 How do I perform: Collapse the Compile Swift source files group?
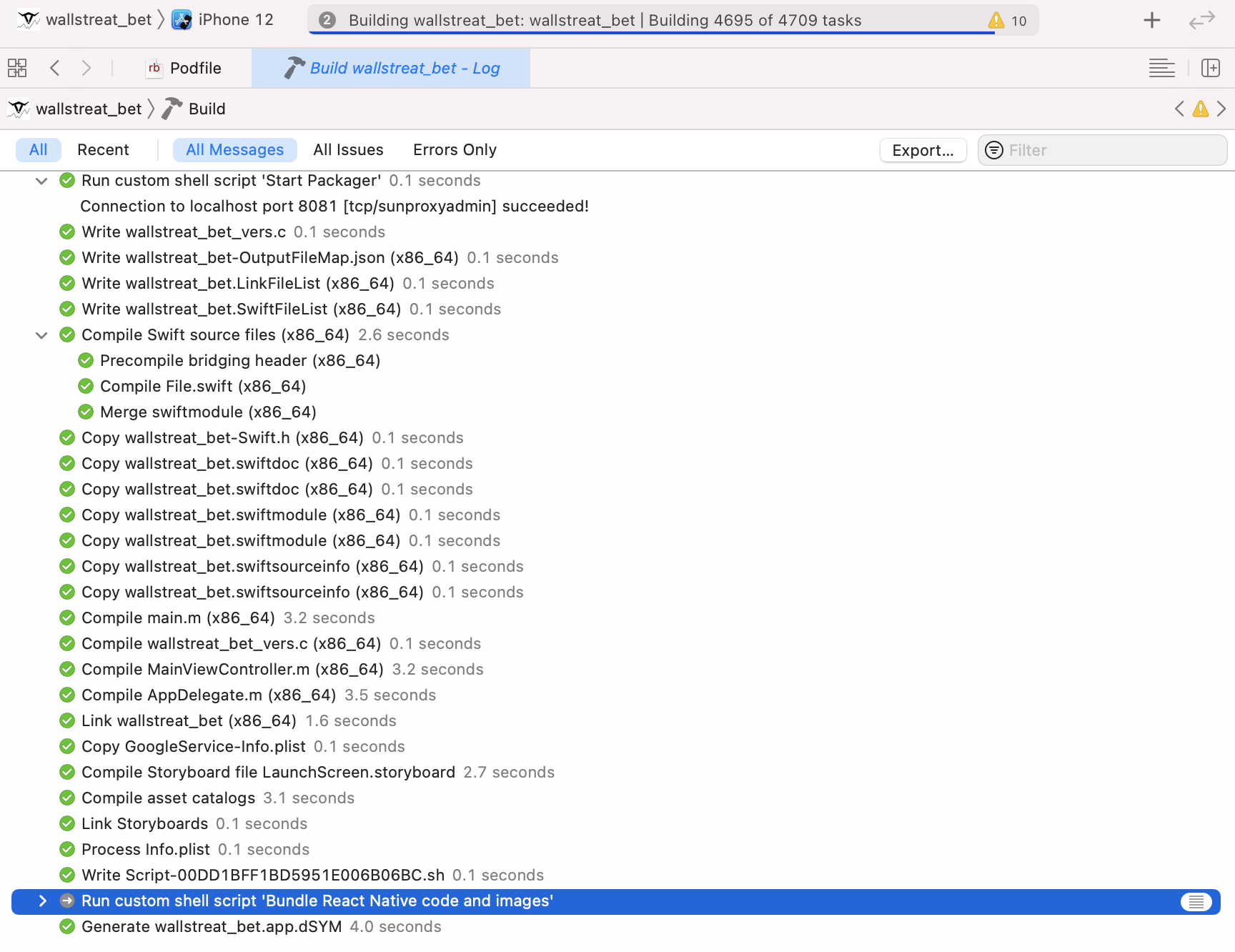point(41,335)
